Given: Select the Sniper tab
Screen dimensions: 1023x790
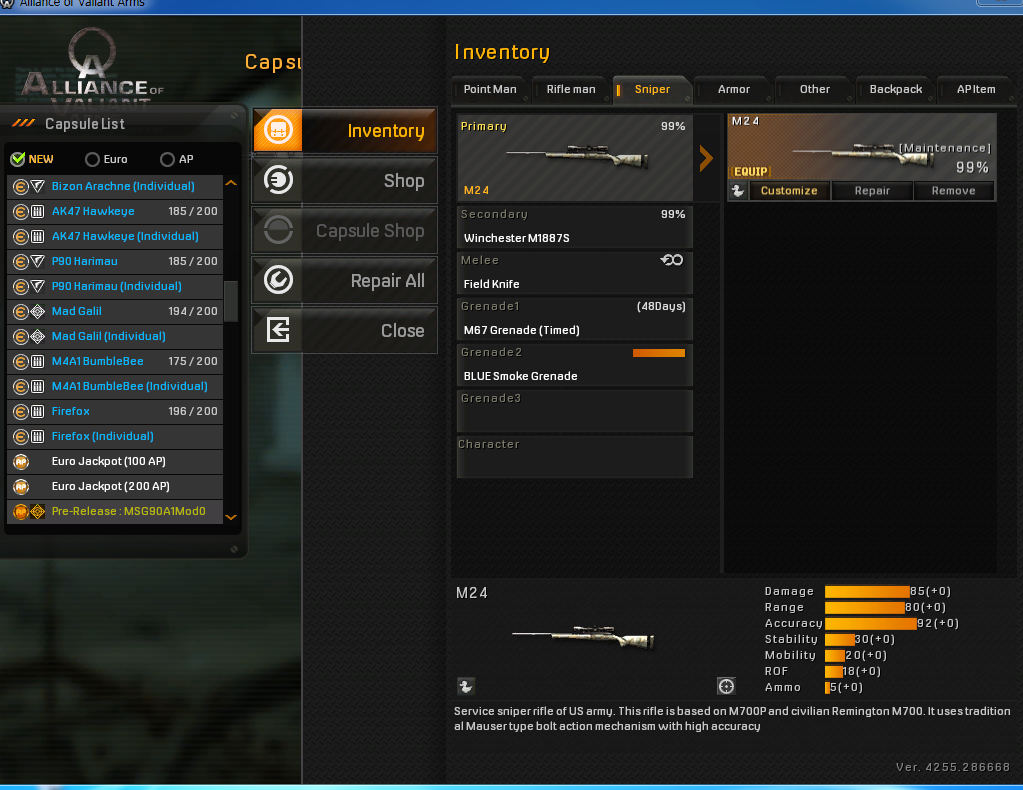Looking at the screenshot, I should pos(652,89).
